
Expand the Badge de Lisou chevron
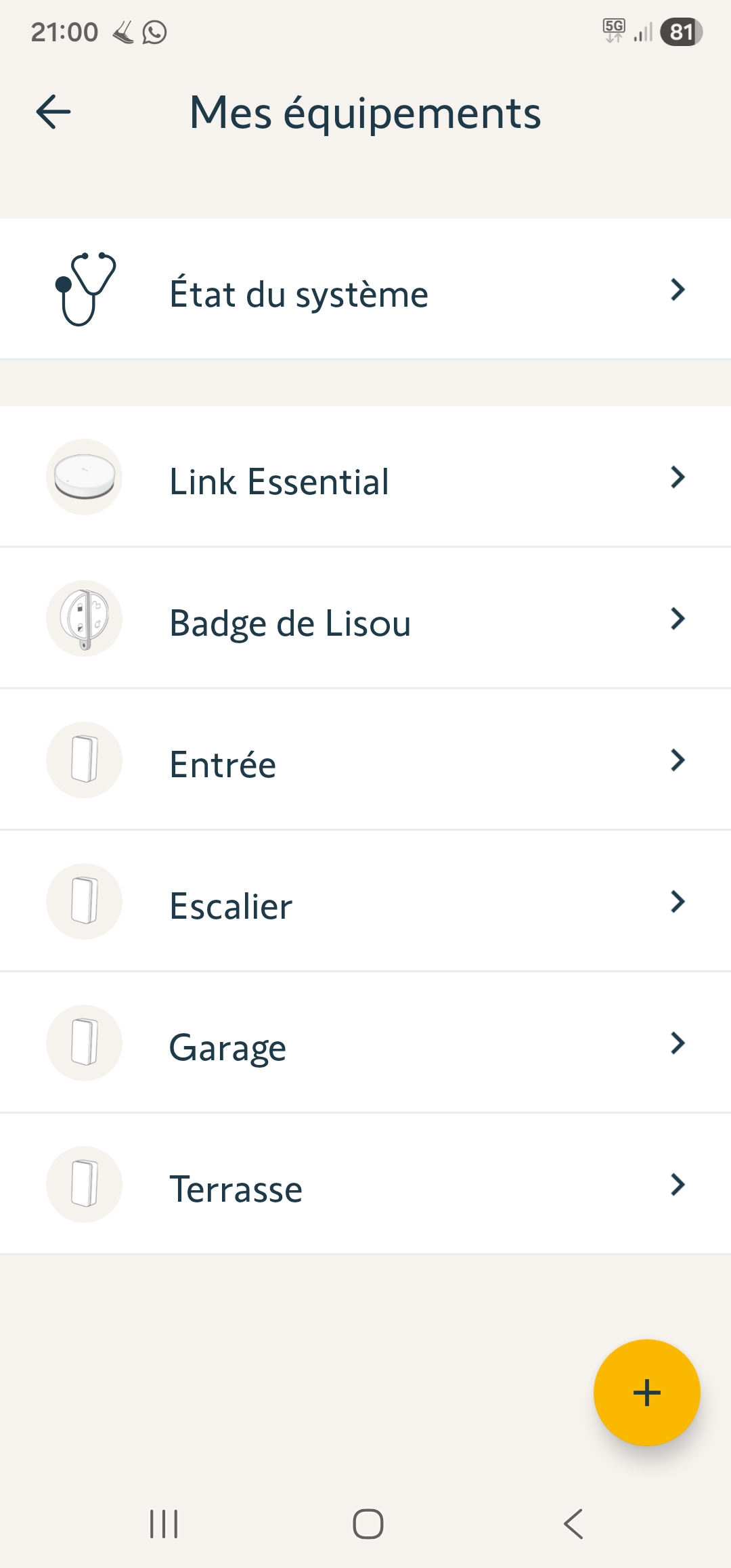coord(678,619)
